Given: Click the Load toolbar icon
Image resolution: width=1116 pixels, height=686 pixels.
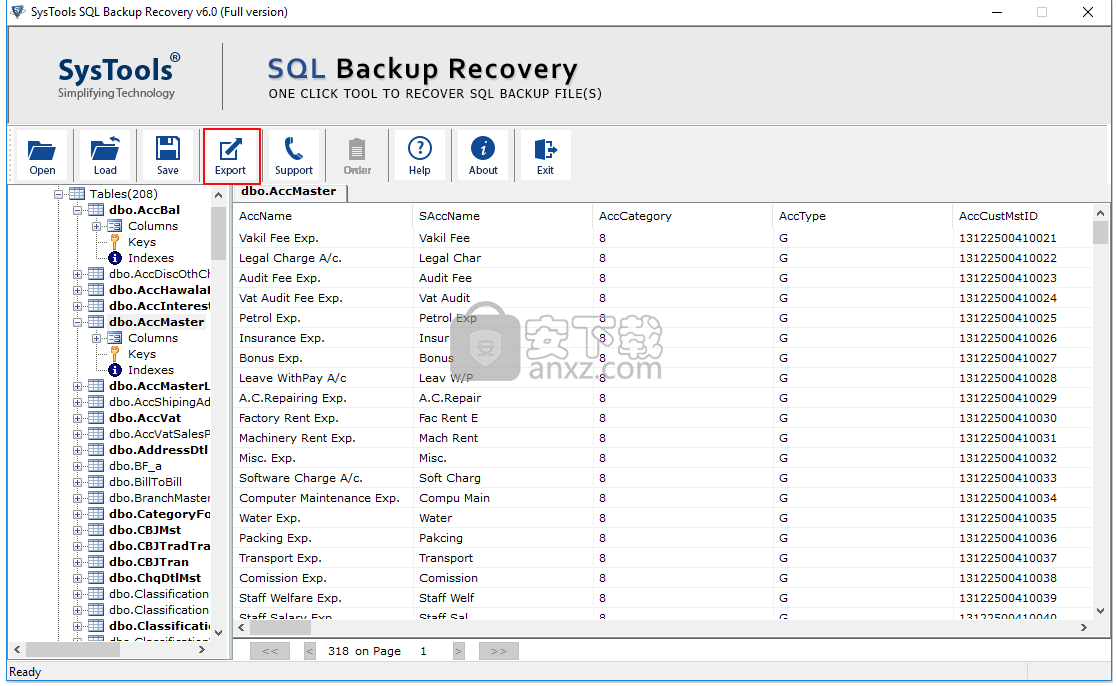Looking at the screenshot, I should point(105,156).
